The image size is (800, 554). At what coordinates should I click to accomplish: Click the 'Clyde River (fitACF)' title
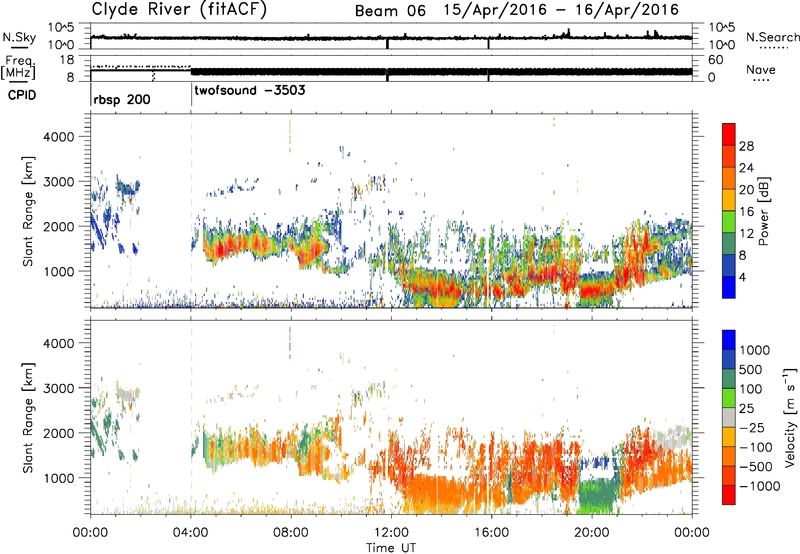point(179,10)
